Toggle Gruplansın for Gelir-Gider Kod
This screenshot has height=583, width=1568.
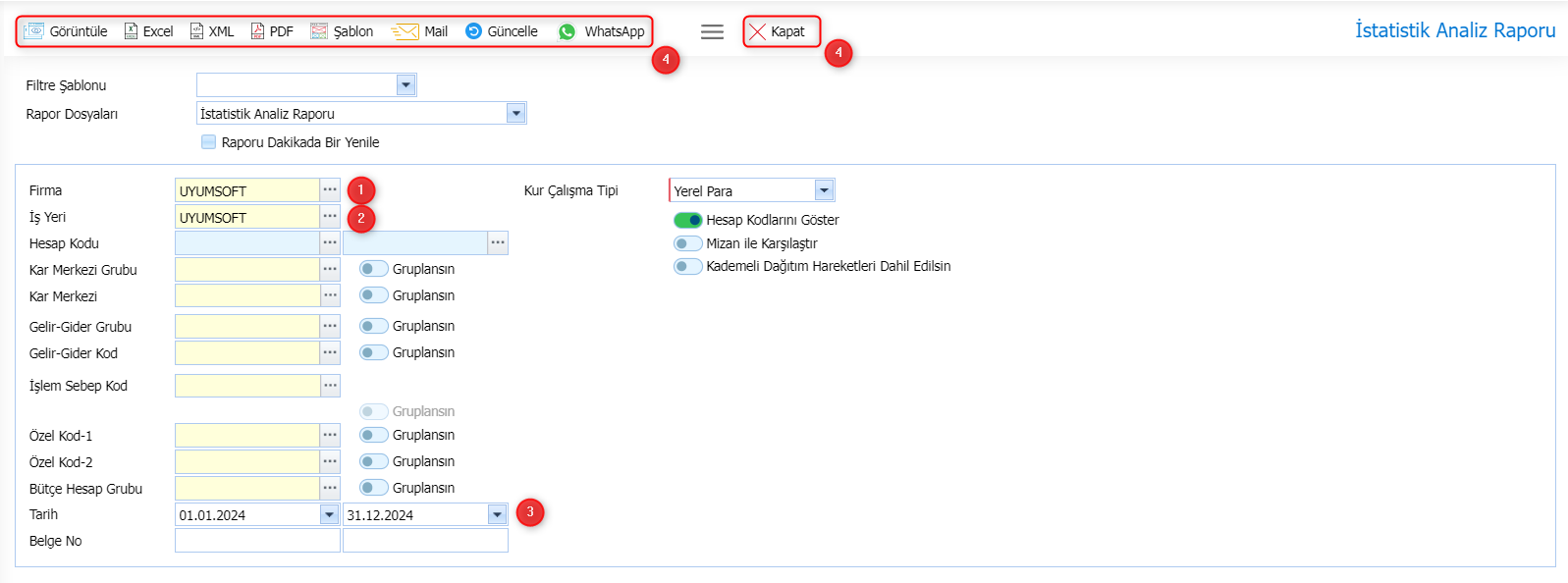373,352
